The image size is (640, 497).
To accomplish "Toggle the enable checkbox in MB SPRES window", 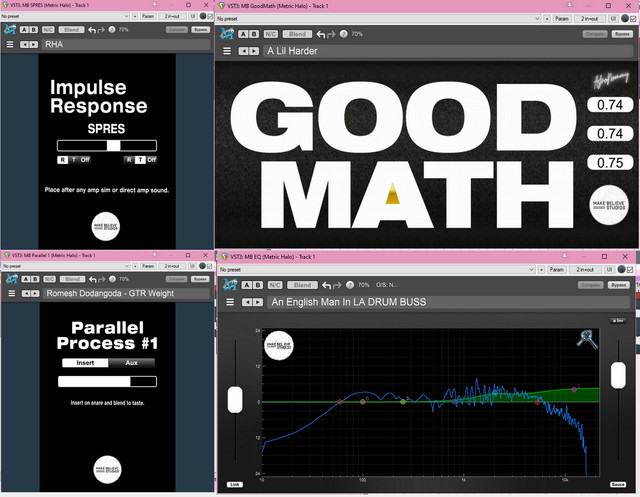I will click(210, 16).
